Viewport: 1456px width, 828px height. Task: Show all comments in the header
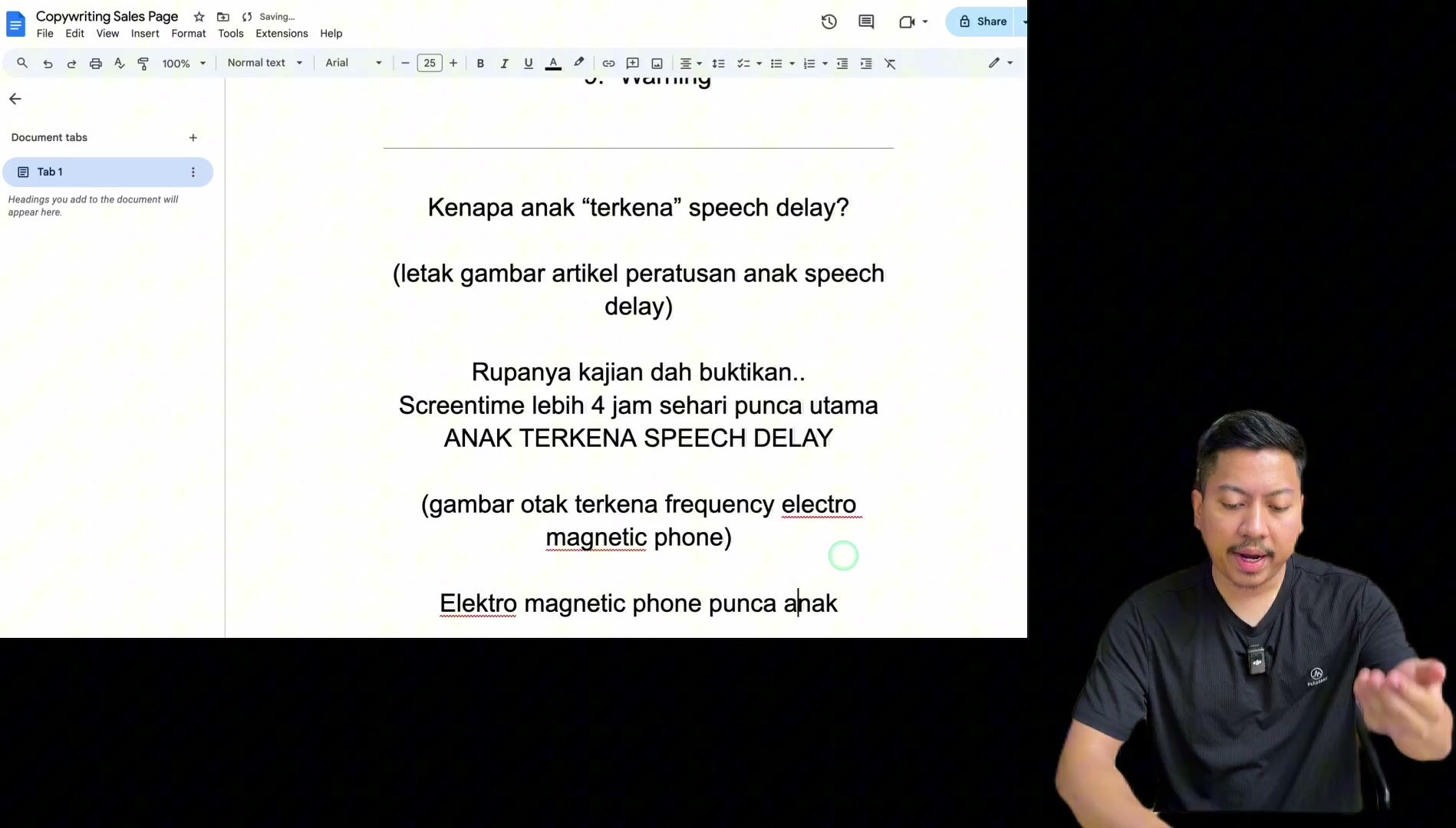click(x=866, y=21)
